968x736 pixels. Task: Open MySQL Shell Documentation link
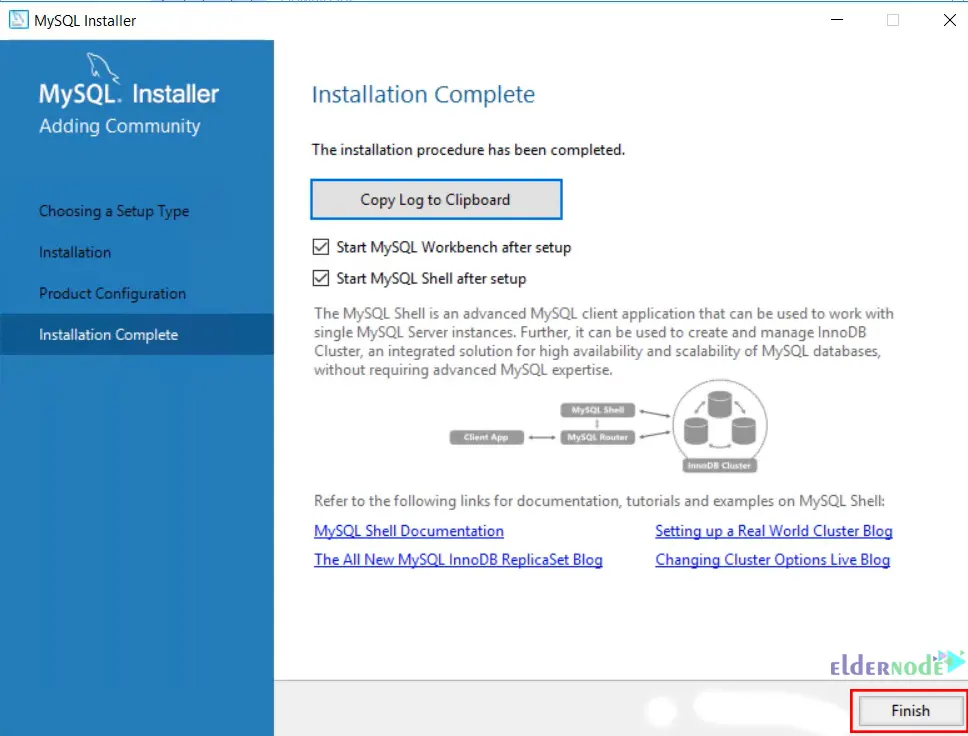pyautogui.click(x=408, y=531)
